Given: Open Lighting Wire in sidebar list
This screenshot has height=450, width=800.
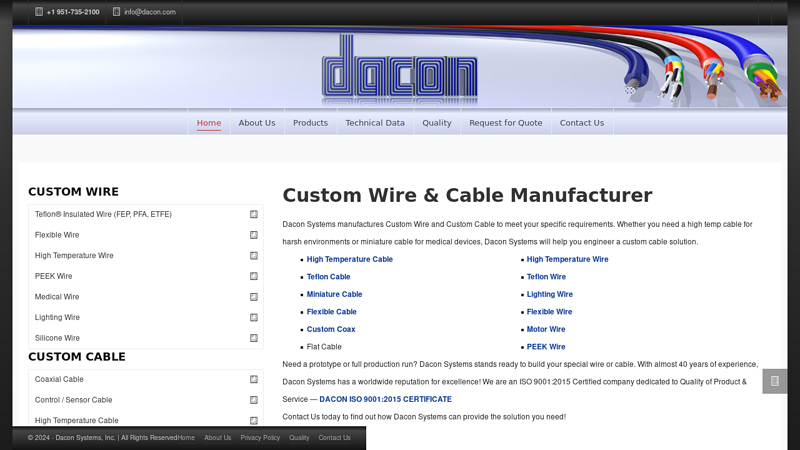Looking at the screenshot, I should click(57, 317).
